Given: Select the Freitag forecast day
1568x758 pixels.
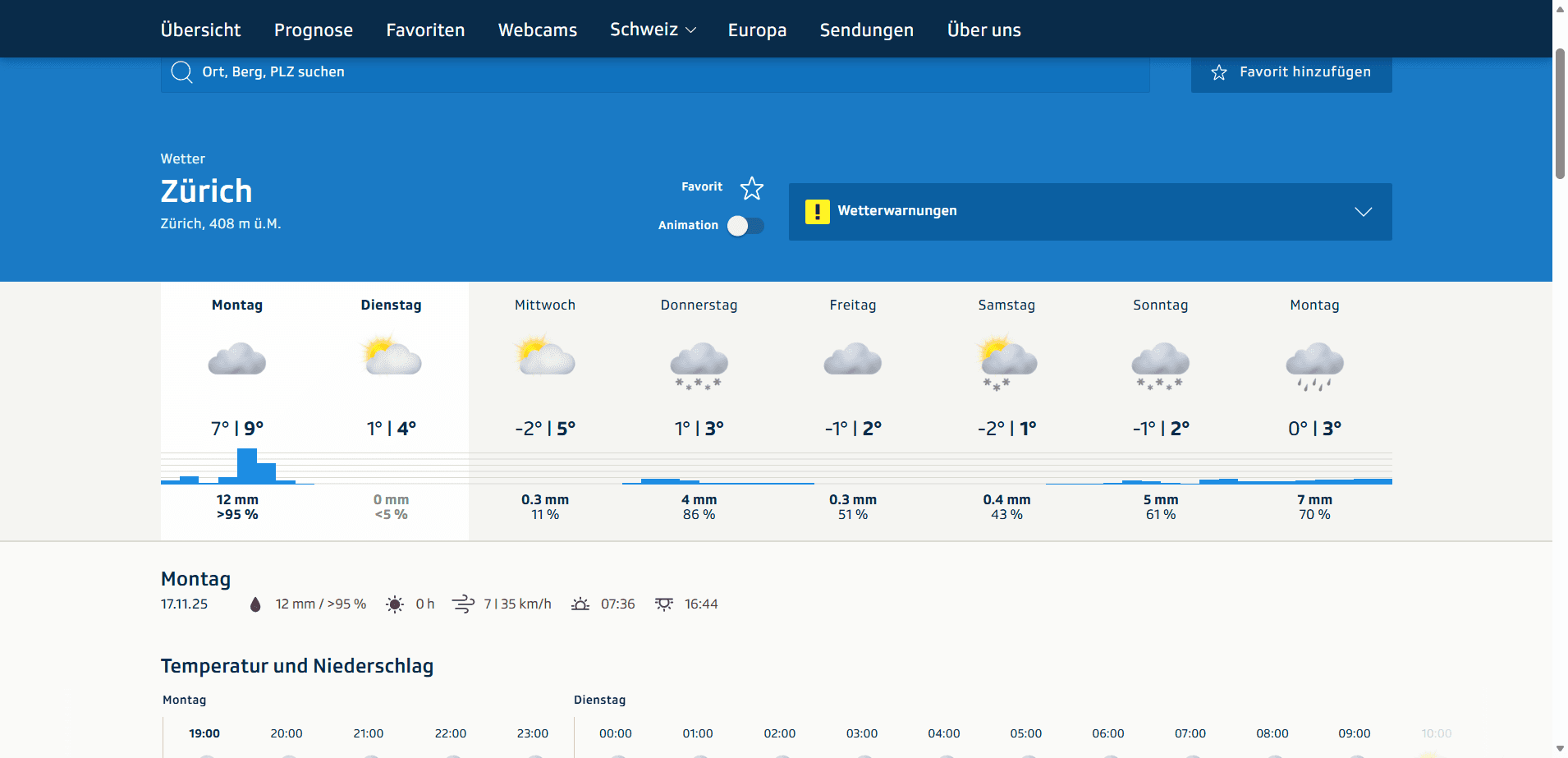Looking at the screenshot, I should pos(853,411).
